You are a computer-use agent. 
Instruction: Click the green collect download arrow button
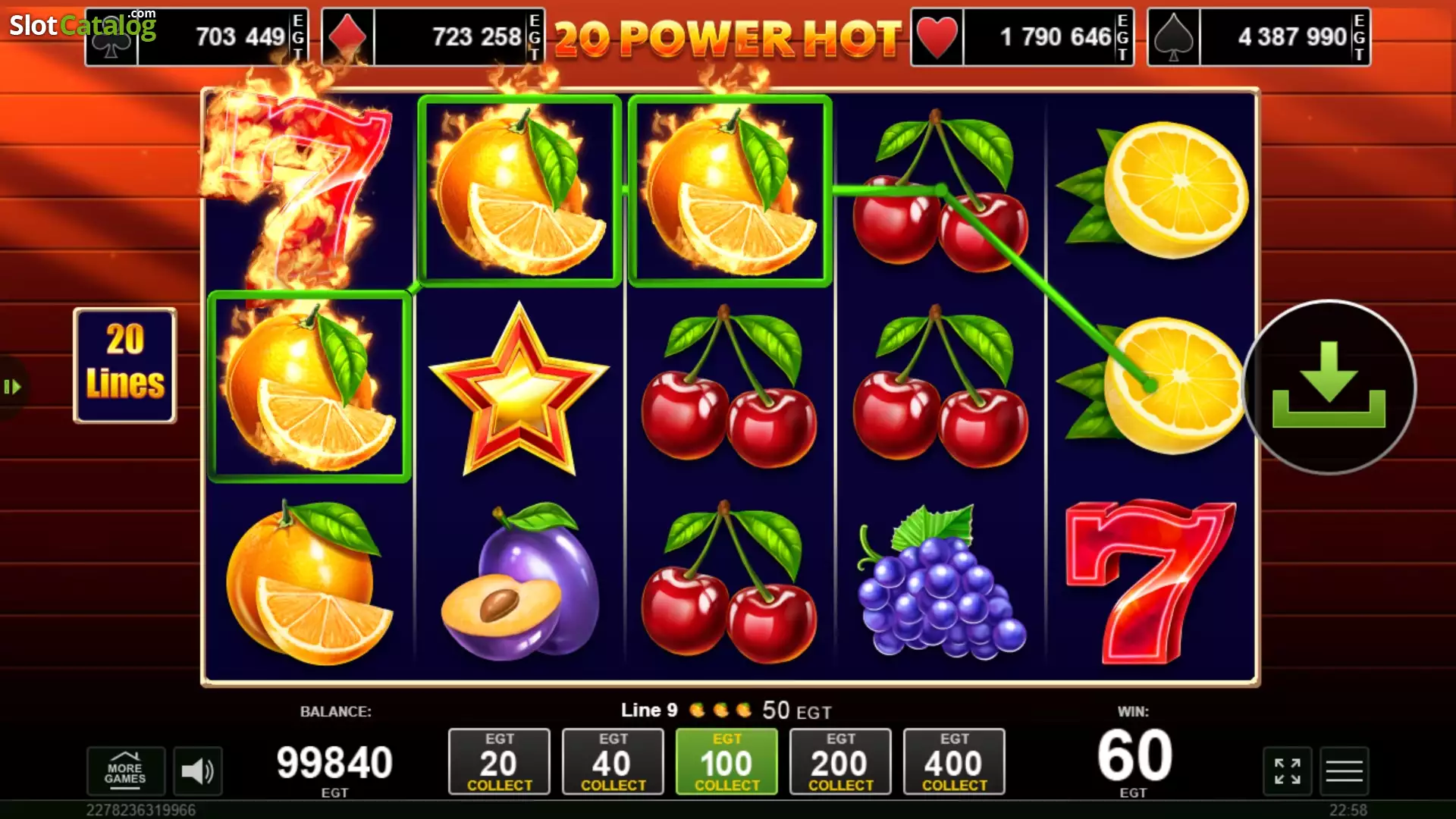[x=1329, y=388]
